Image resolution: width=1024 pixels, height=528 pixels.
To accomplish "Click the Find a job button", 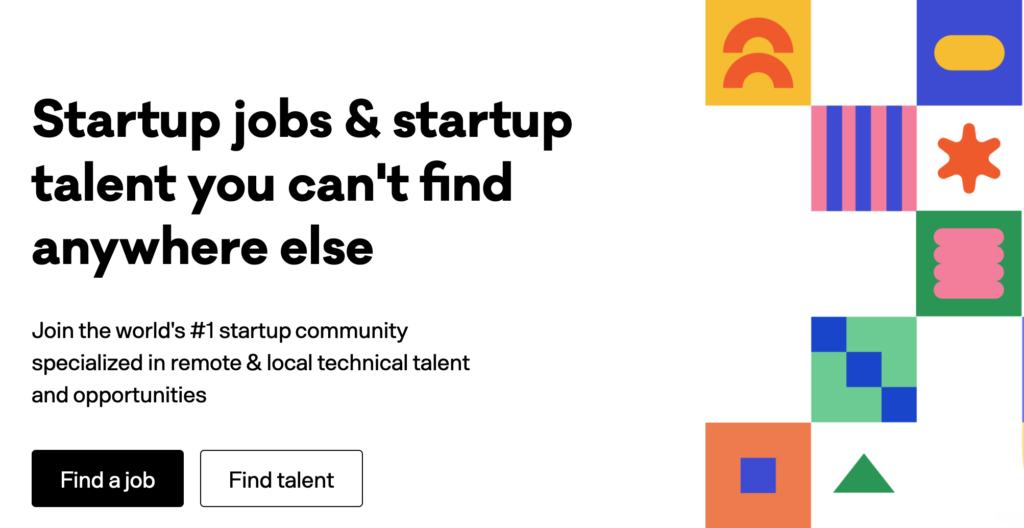I will pos(108,478).
